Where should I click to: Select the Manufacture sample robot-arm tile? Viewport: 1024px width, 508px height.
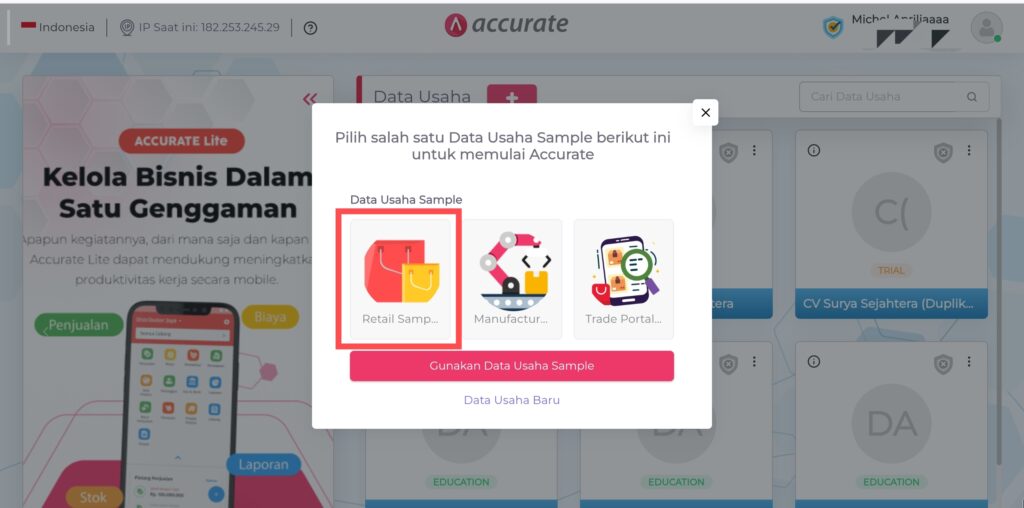point(512,279)
